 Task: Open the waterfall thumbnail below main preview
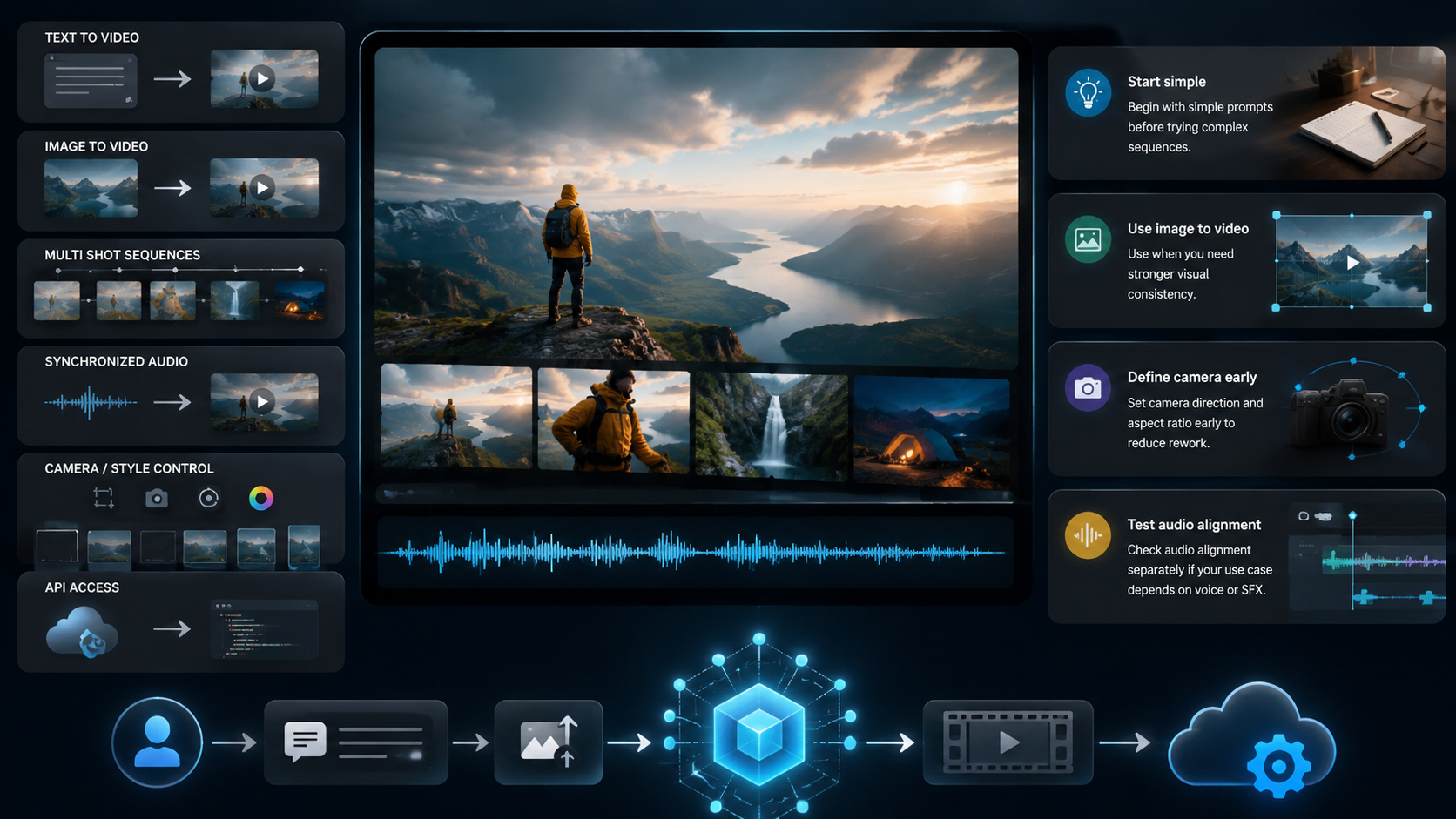[x=772, y=426]
